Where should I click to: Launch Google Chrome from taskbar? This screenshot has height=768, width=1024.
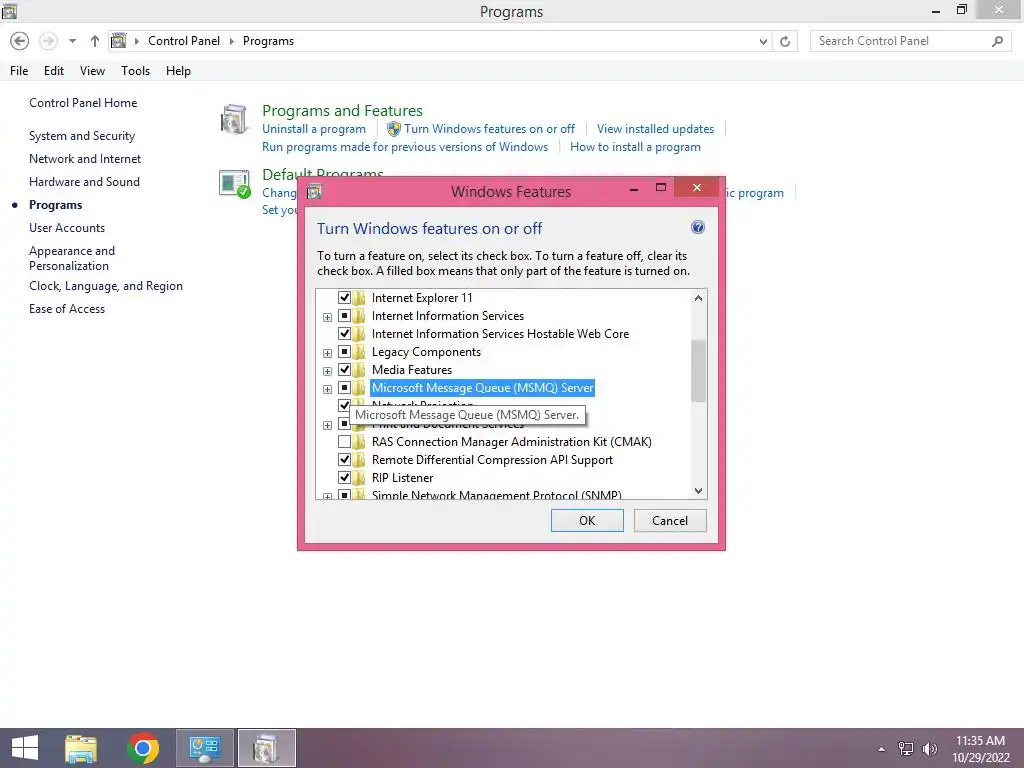pyautogui.click(x=143, y=748)
